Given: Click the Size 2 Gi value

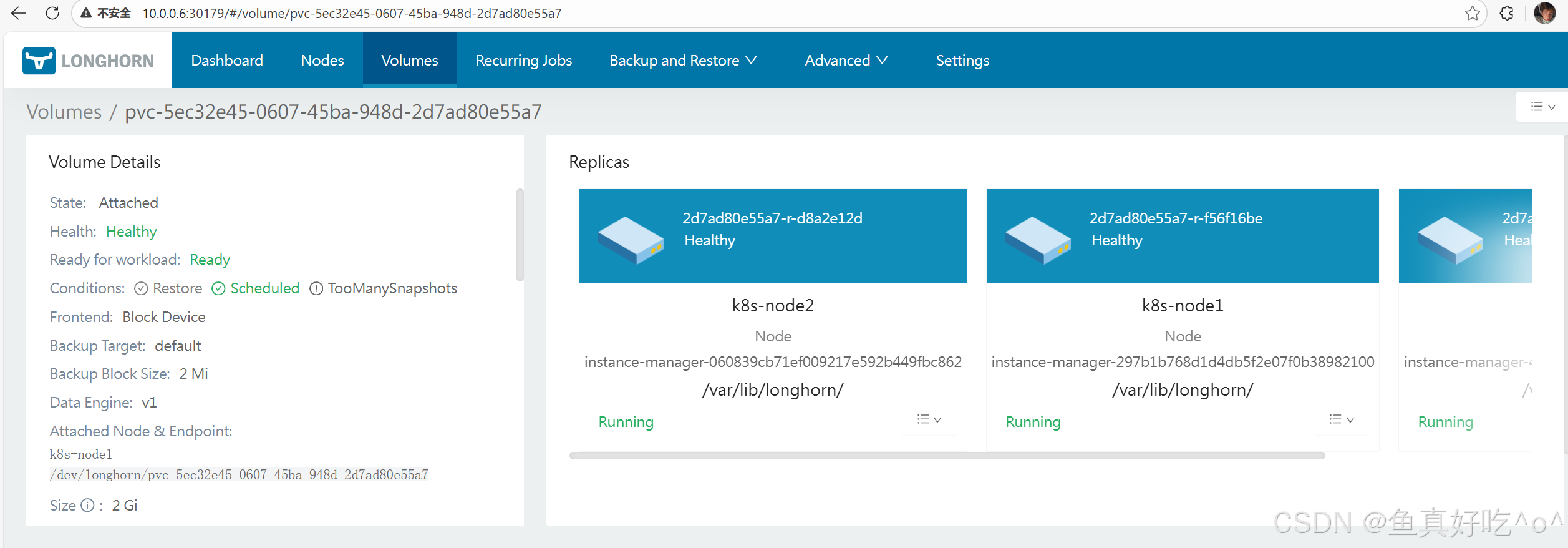Looking at the screenshot, I should tap(125, 506).
